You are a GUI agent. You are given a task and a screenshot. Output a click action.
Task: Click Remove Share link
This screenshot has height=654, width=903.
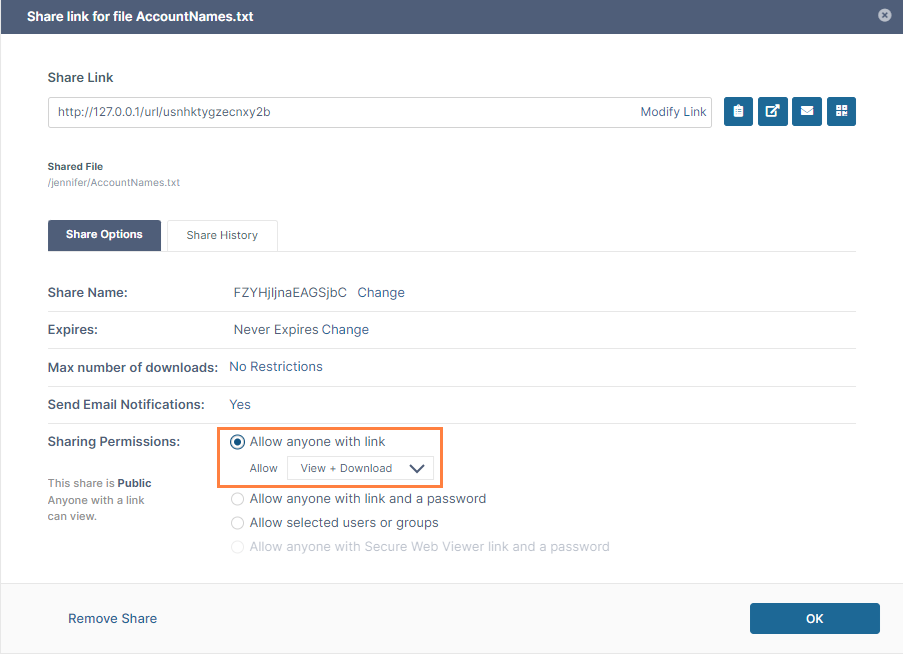[x=112, y=618]
